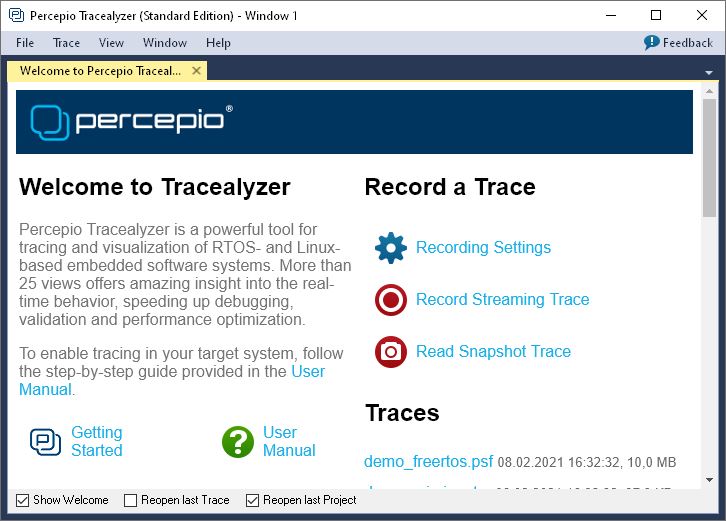Viewport: 726px width, 521px height.
Task: Click the Feedback speech bubble icon
Action: point(651,43)
